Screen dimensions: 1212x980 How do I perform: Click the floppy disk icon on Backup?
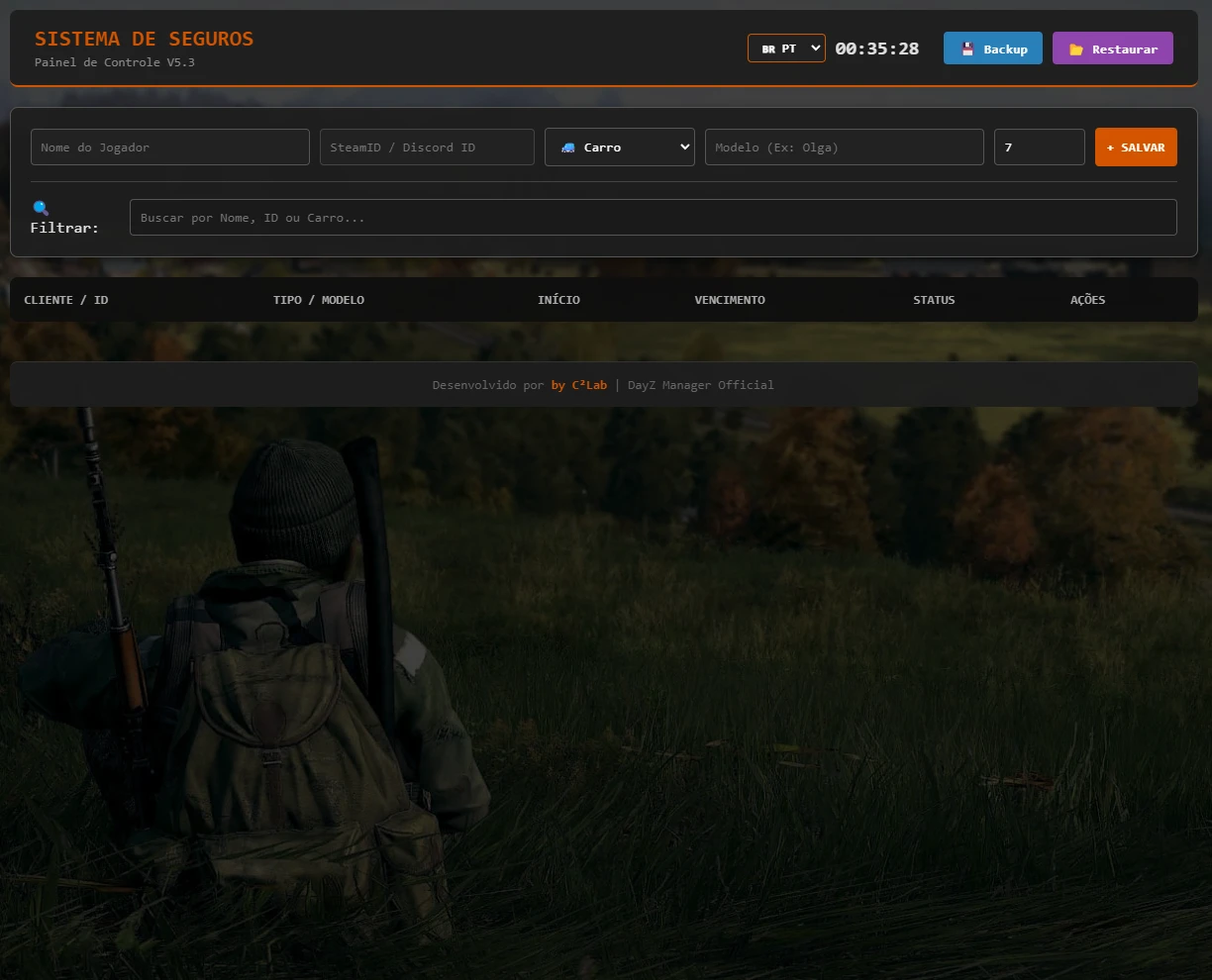966,48
